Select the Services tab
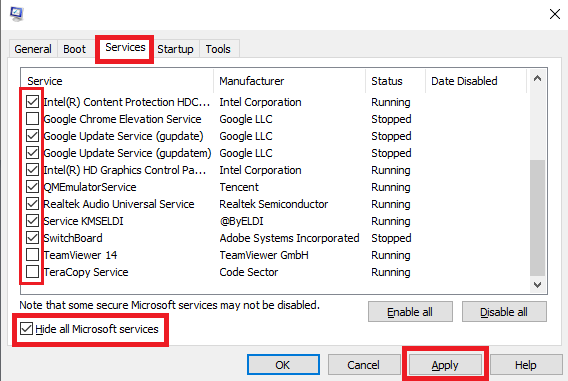 click(125, 48)
